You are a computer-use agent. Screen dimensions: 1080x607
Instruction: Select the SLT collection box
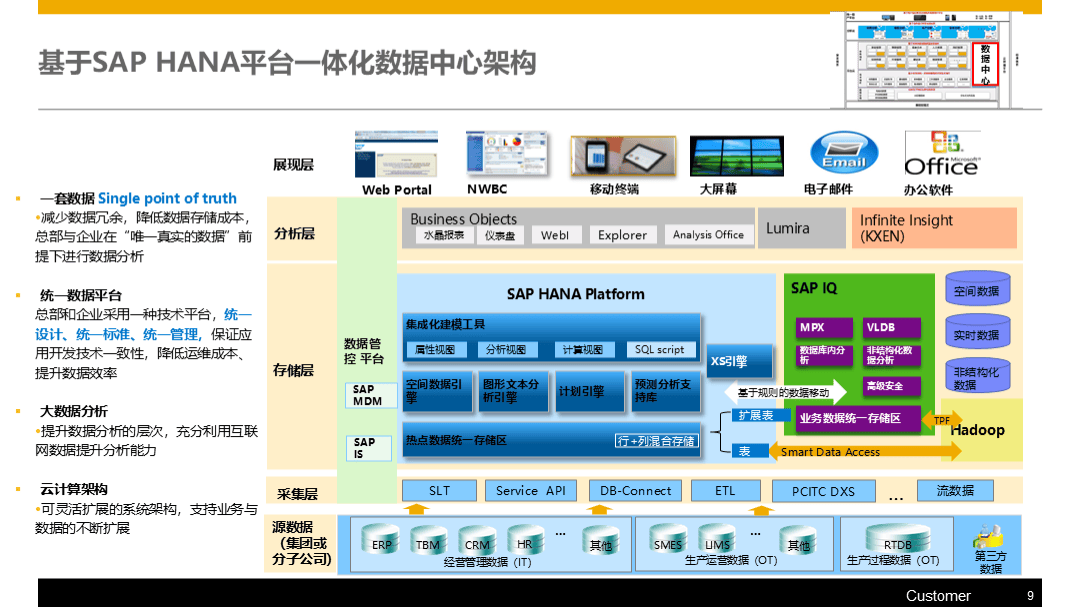click(x=439, y=491)
